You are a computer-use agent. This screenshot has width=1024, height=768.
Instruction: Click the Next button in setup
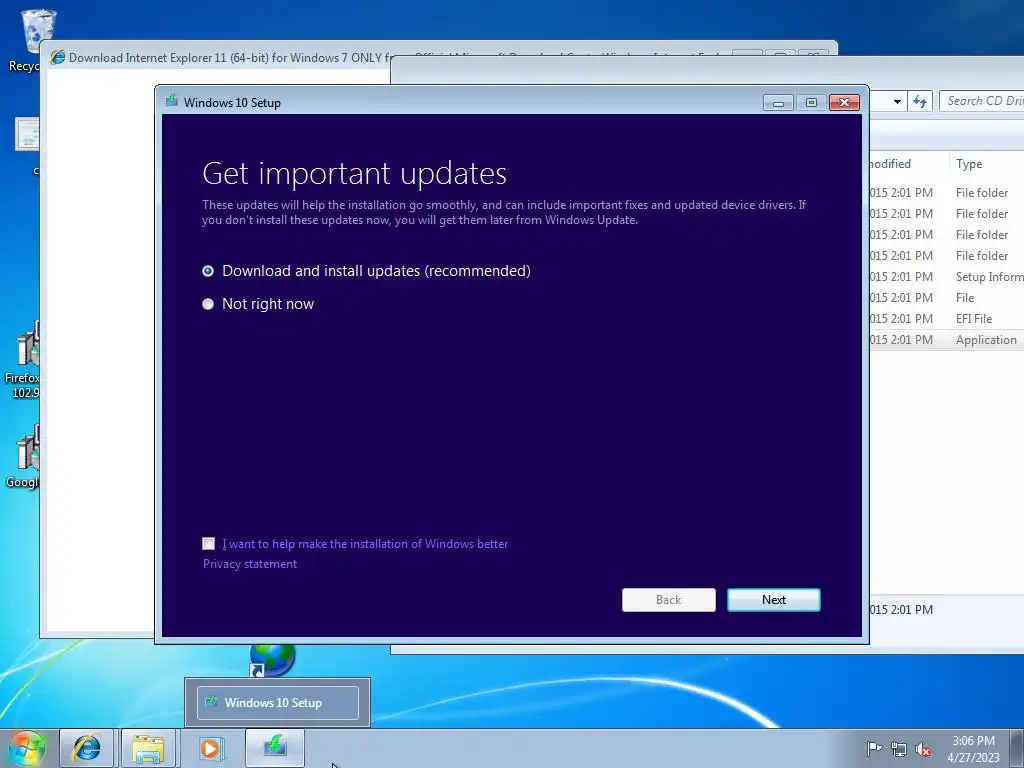click(x=773, y=600)
